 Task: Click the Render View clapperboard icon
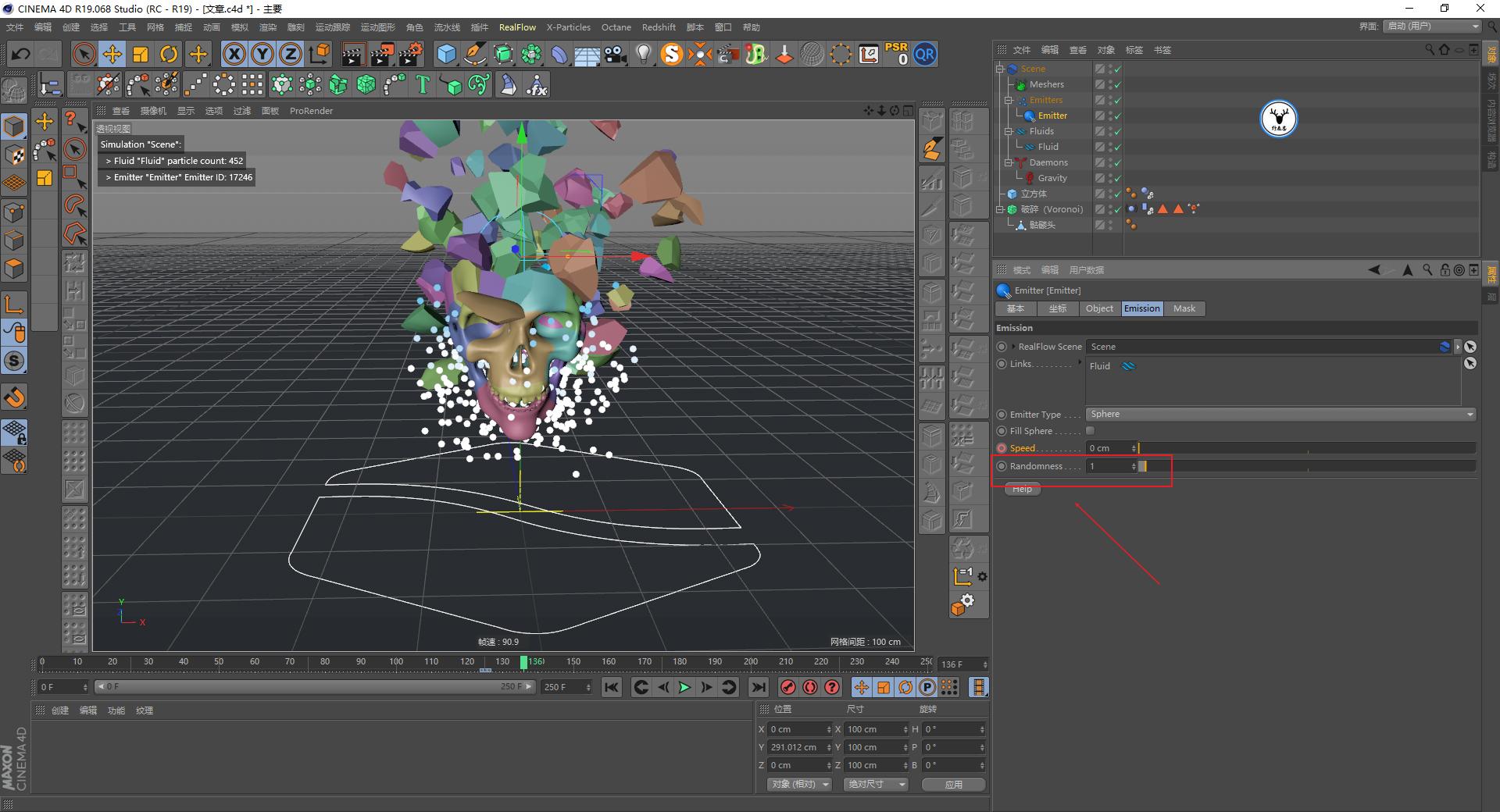(x=353, y=54)
